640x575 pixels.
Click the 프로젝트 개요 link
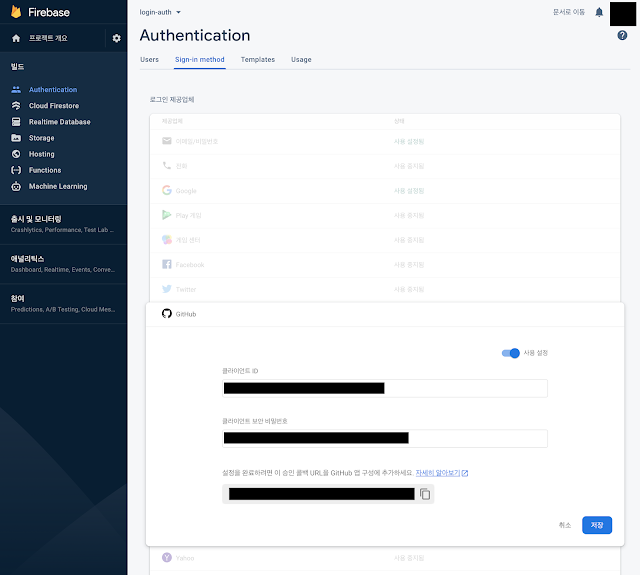[x=48, y=38]
